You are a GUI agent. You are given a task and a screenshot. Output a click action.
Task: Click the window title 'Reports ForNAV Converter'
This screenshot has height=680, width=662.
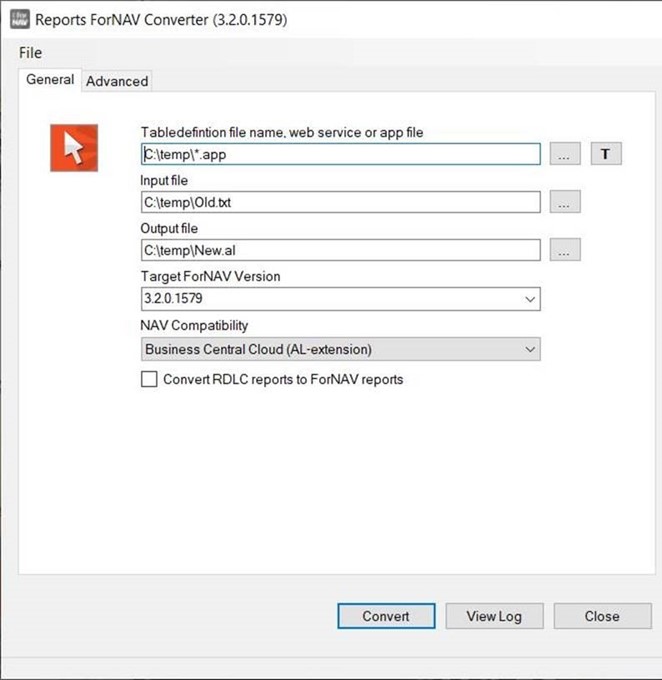[x=161, y=20]
